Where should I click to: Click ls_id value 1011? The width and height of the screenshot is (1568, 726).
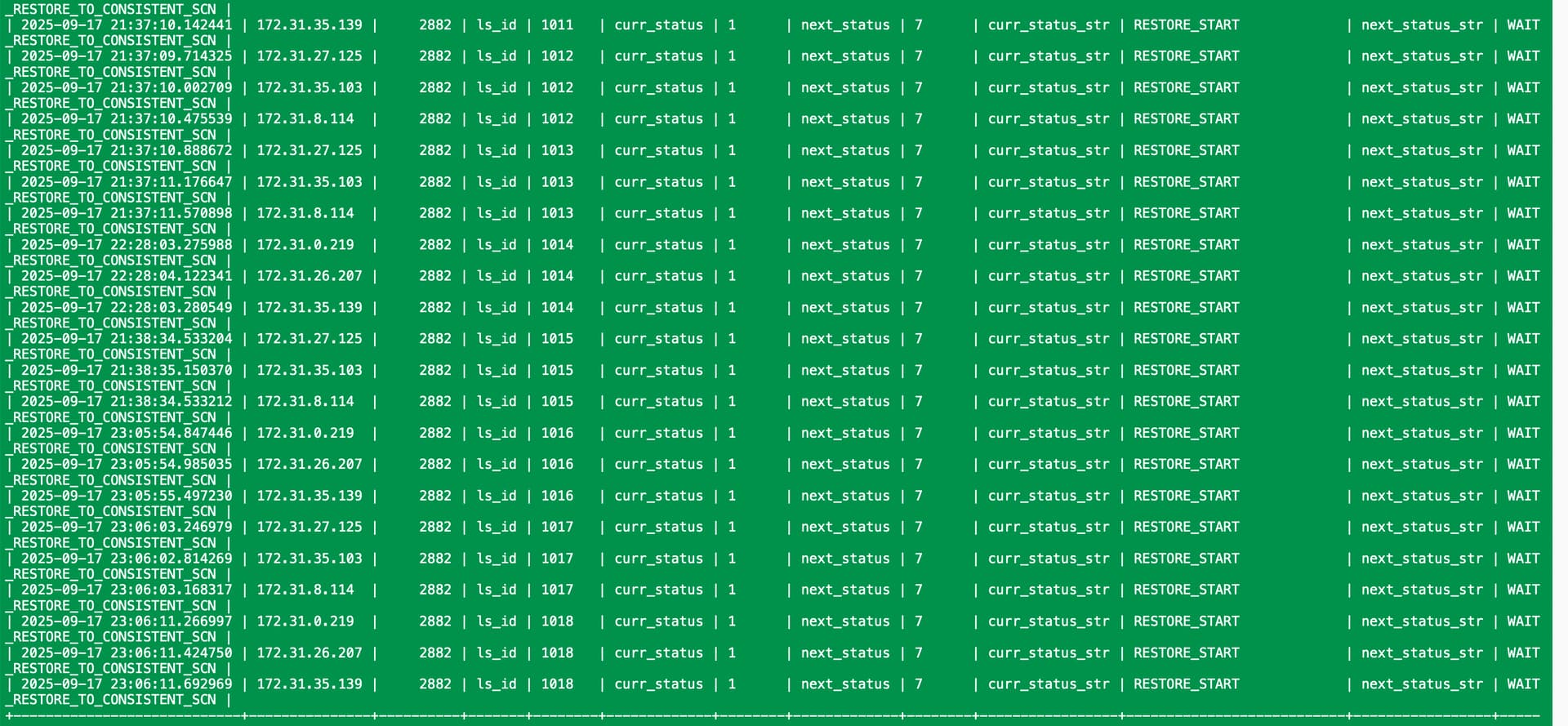(x=557, y=25)
